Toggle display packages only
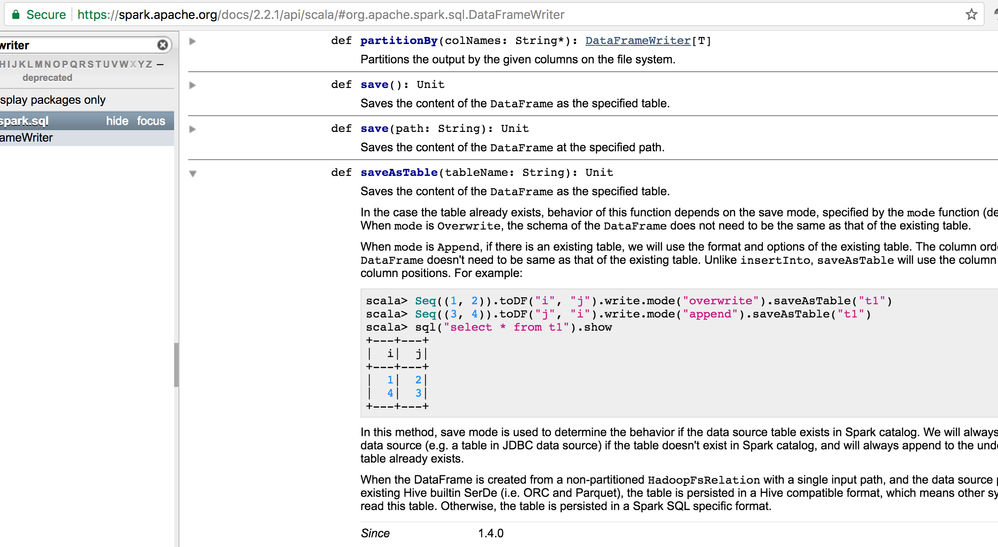The height and width of the screenshot is (547, 998). [53, 100]
